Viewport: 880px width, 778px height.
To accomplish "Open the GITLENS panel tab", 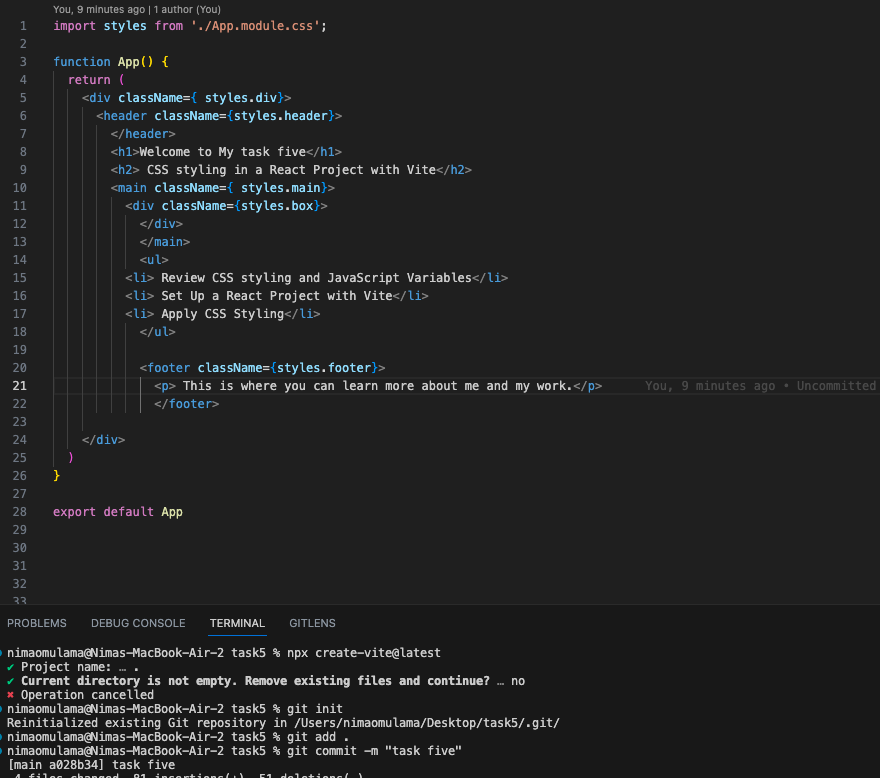I will (x=312, y=623).
